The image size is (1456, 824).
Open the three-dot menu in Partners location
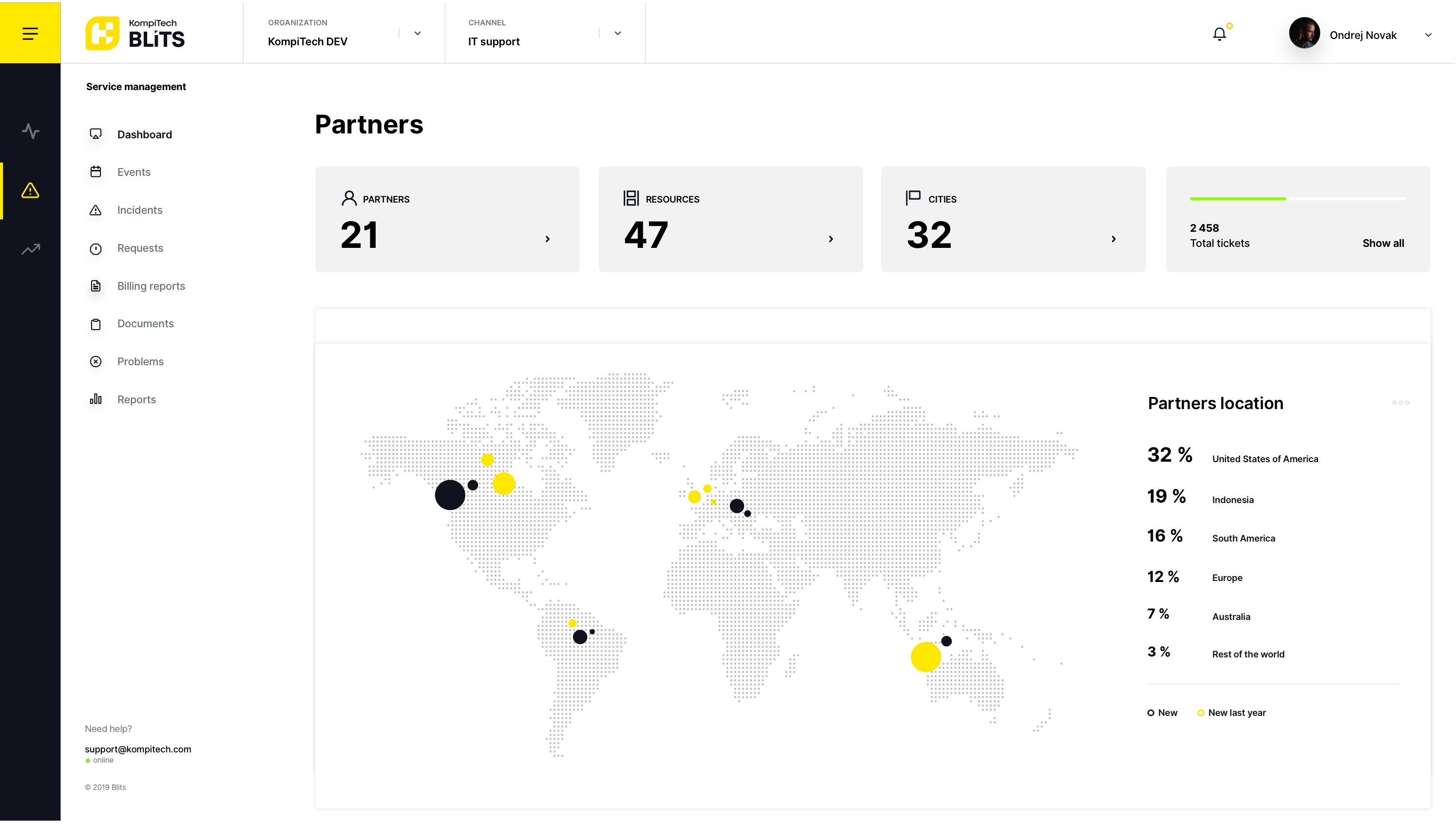tap(1400, 402)
